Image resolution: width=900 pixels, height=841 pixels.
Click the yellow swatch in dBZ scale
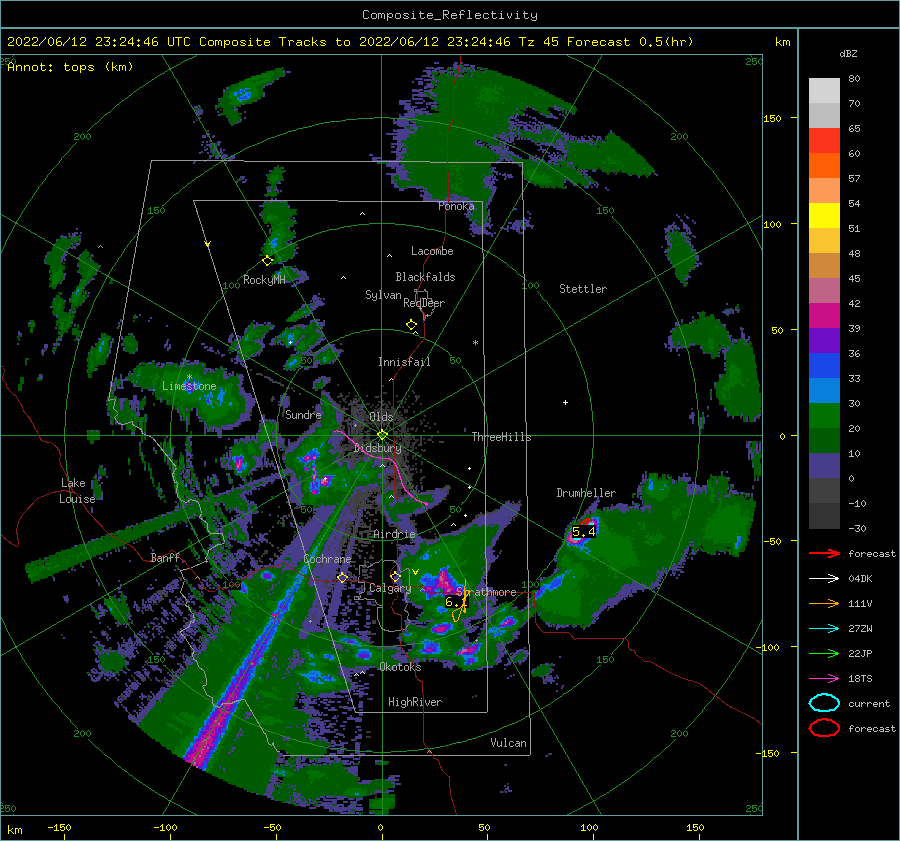pyautogui.click(x=824, y=215)
